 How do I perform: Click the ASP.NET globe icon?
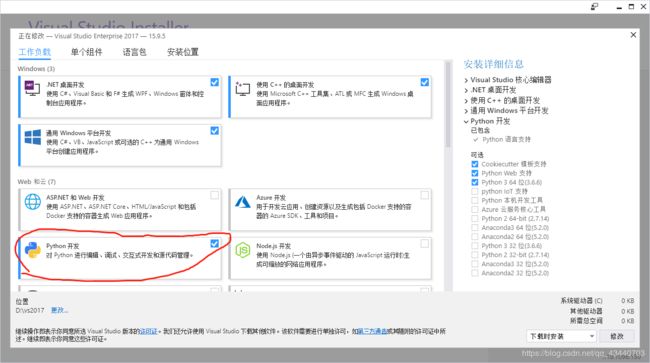[33, 202]
